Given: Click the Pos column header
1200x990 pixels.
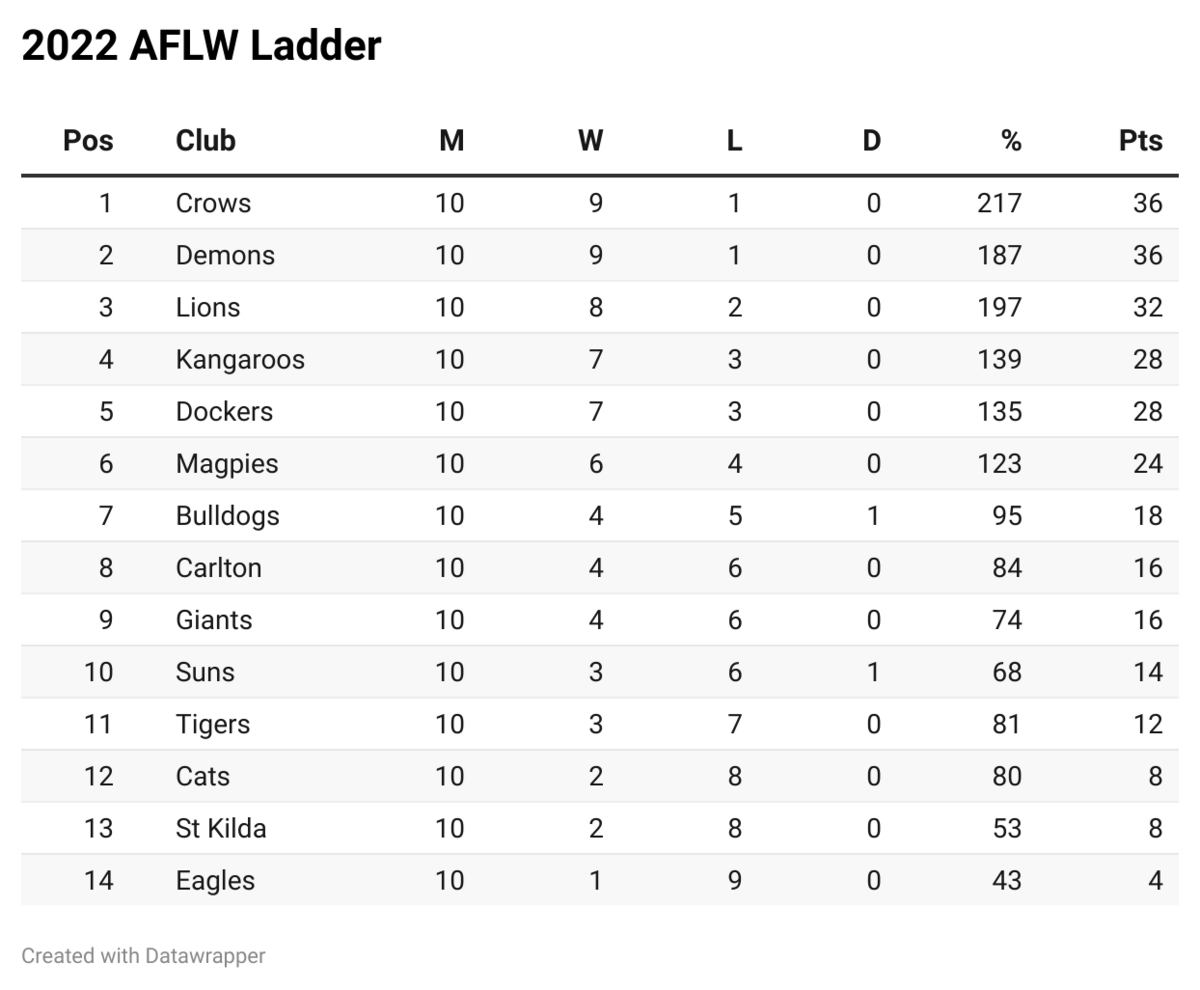Looking at the screenshot, I should click(x=88, y=141).
